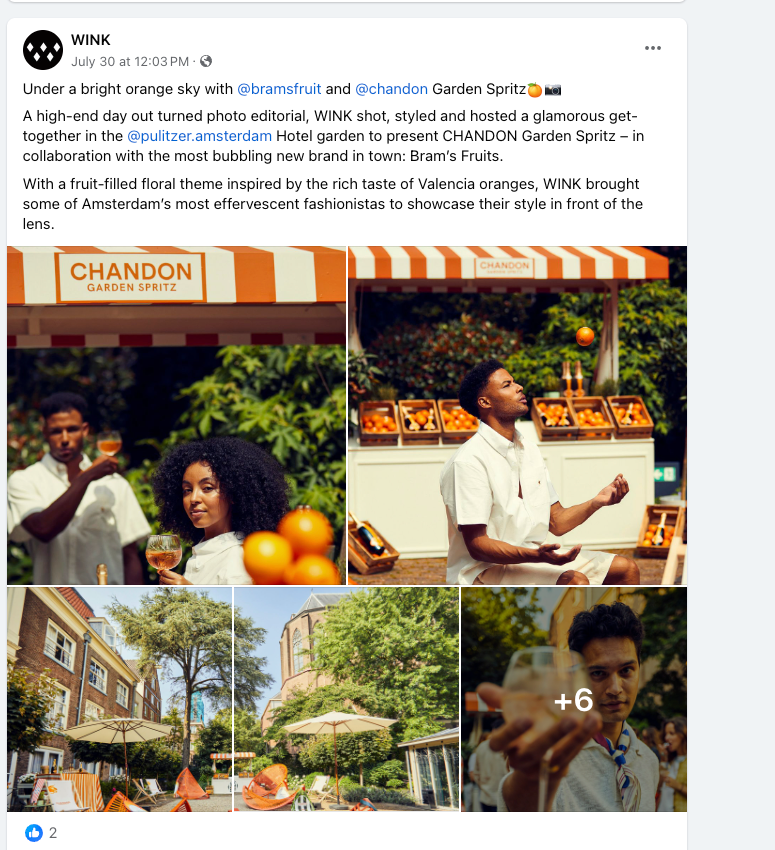Open WINK profile picture avatar
Image resolution: width=775 pixels, height=850 pixels.
[43, 50]
